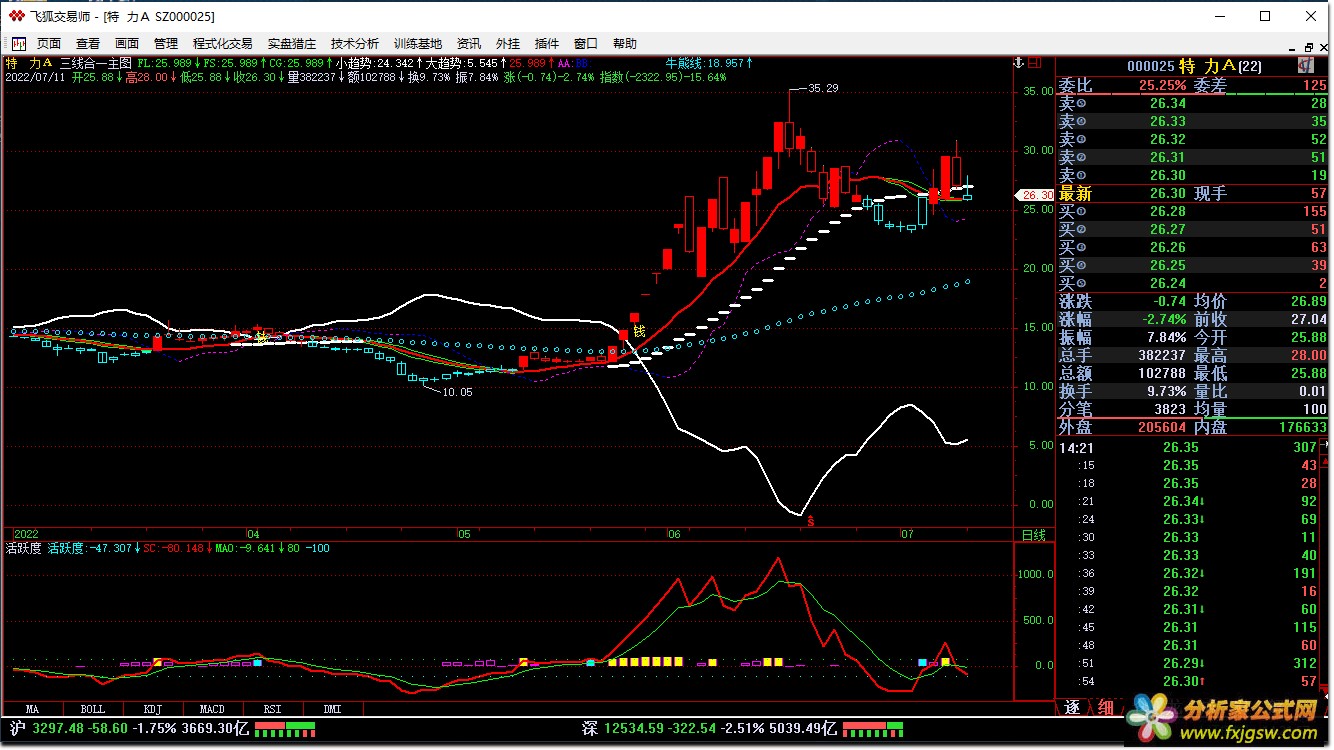Viewport: 1334px width, 750px height.
Task: Click the chart icon left of 页面 menu
Action: pyautogui.click(x=19, y=44)
